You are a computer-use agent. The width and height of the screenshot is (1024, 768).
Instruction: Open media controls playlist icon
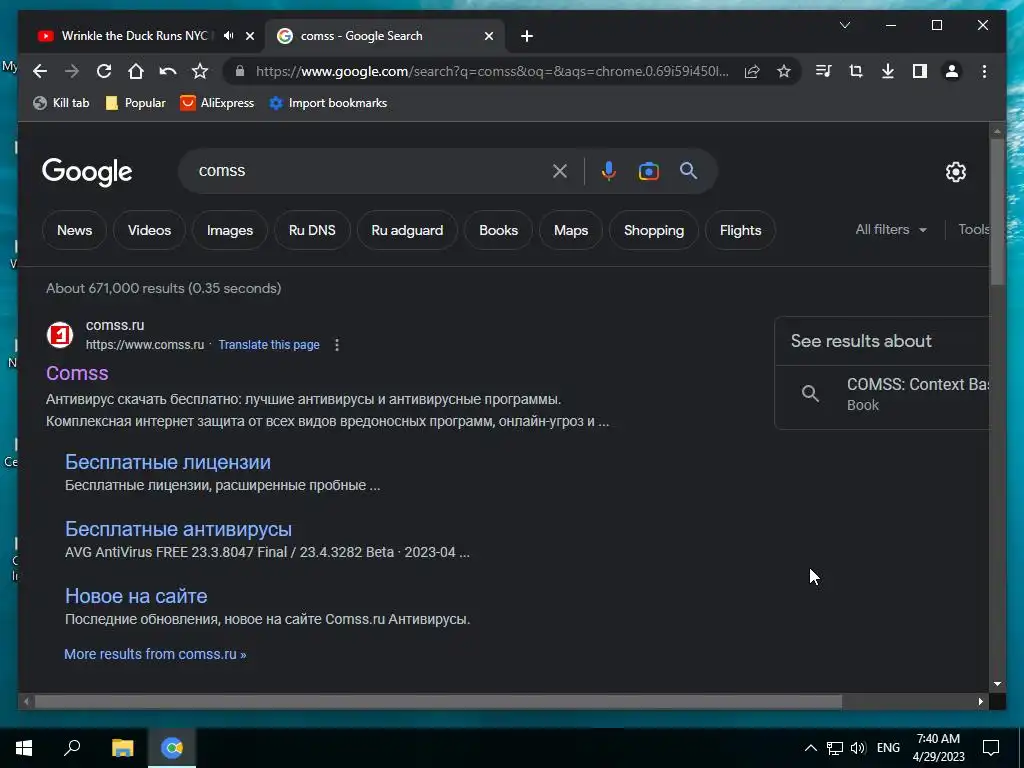pos(824,71)
